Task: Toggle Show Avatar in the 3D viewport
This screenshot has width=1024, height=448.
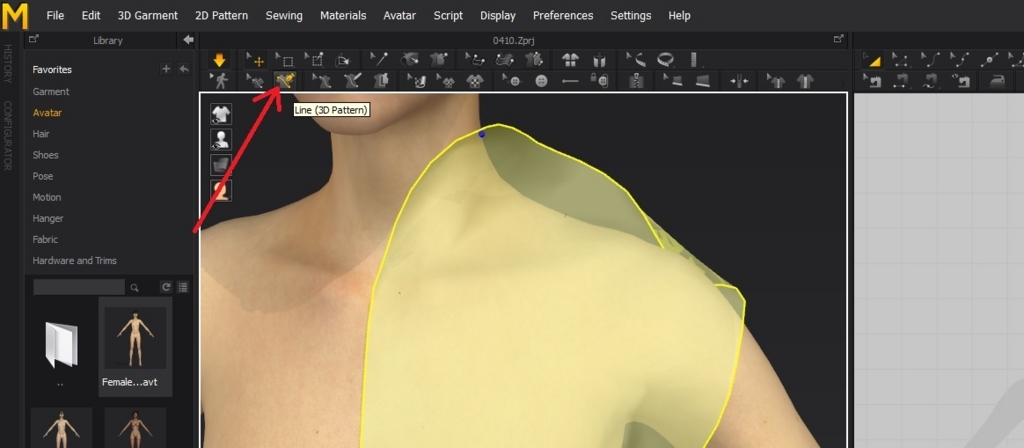Action: (221, 139)
